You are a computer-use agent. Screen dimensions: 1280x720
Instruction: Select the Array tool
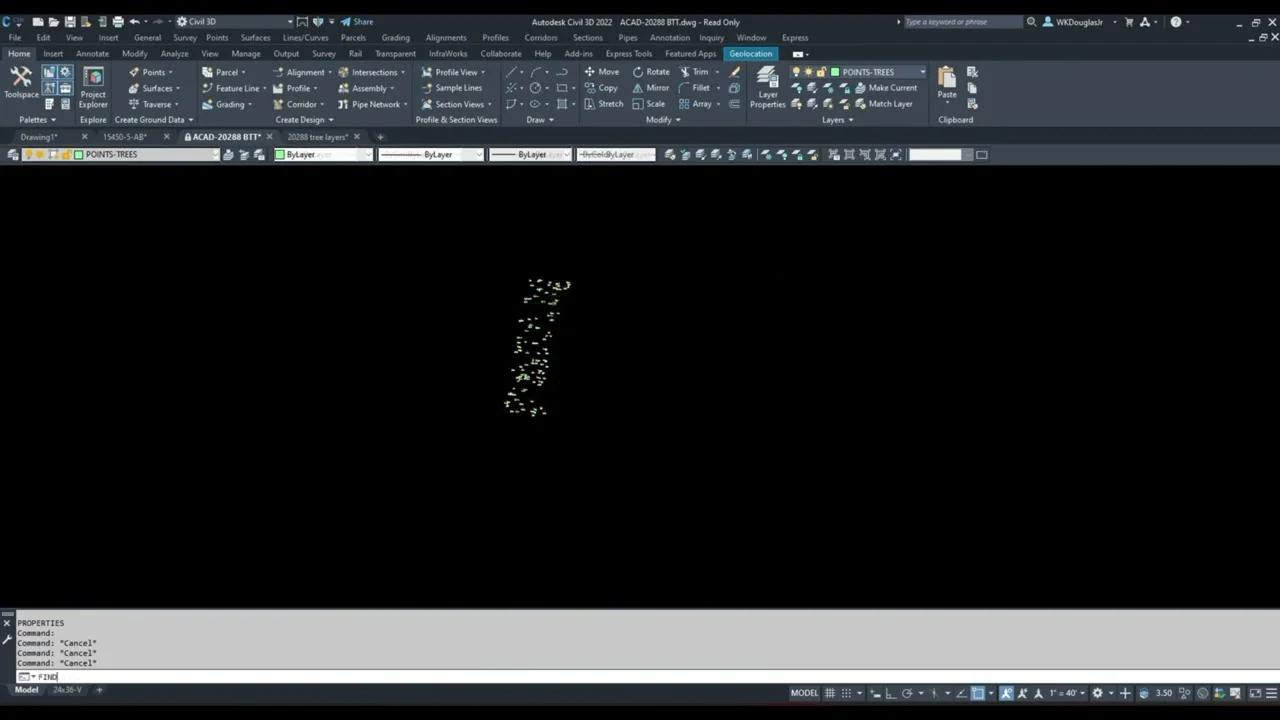pyautogui.click(x=694, y=104)
